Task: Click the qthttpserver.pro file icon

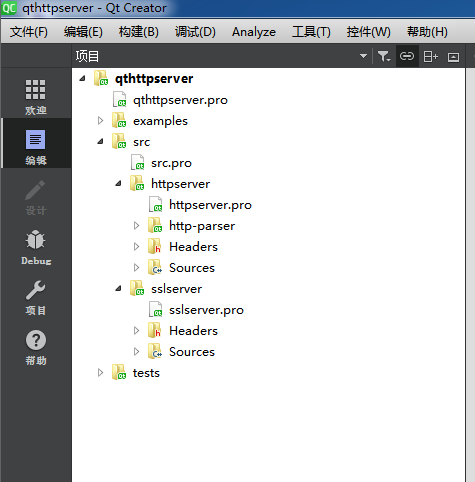Action: 120,99
